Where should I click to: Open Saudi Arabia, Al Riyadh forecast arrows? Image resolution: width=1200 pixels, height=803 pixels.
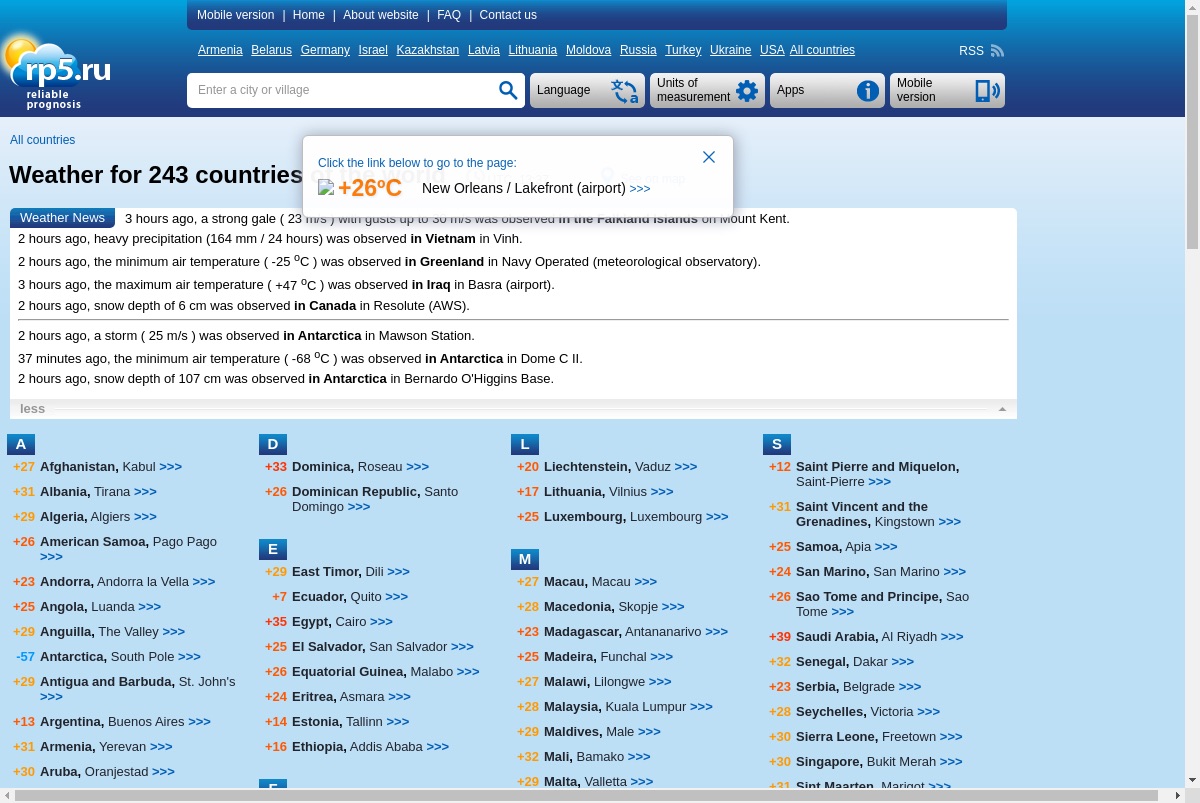tap(952, 637)
